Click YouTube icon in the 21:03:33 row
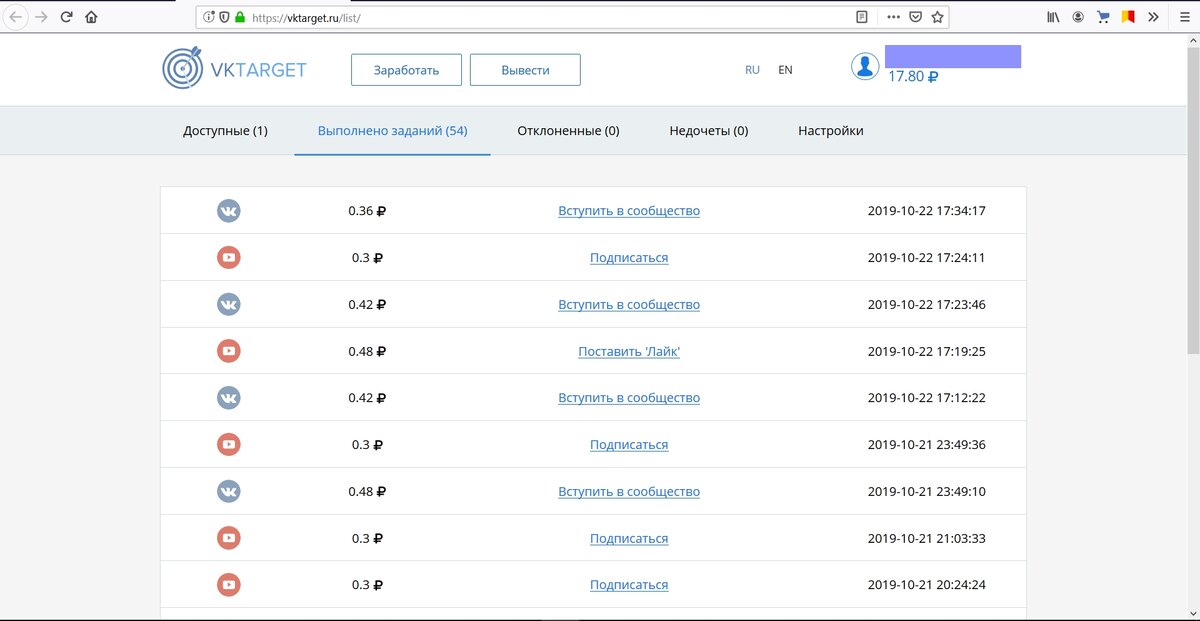Screen dimensions: 1200x621 click(229, 538)
